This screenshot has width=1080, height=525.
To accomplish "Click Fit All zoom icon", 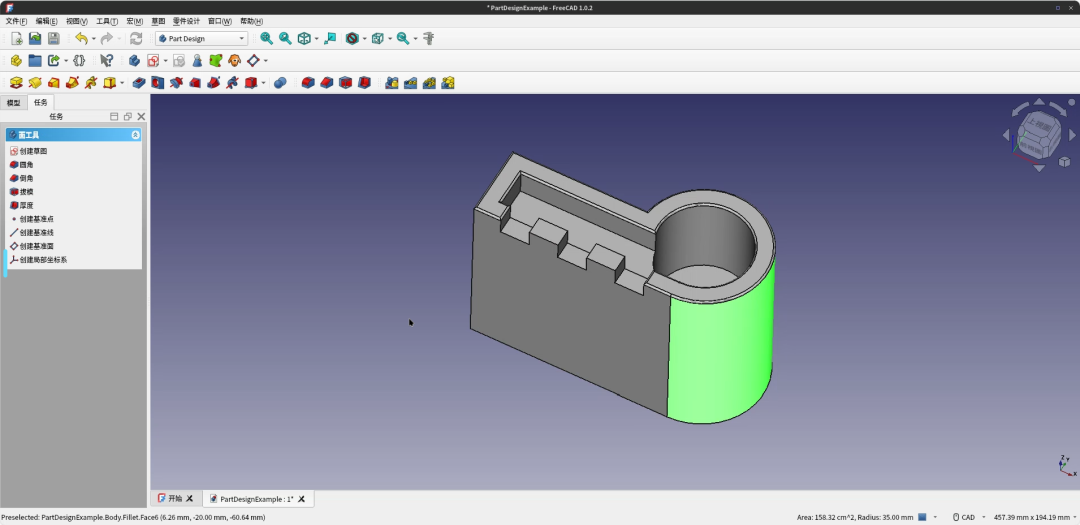I will pyautogui.click(x=266, y=38).
